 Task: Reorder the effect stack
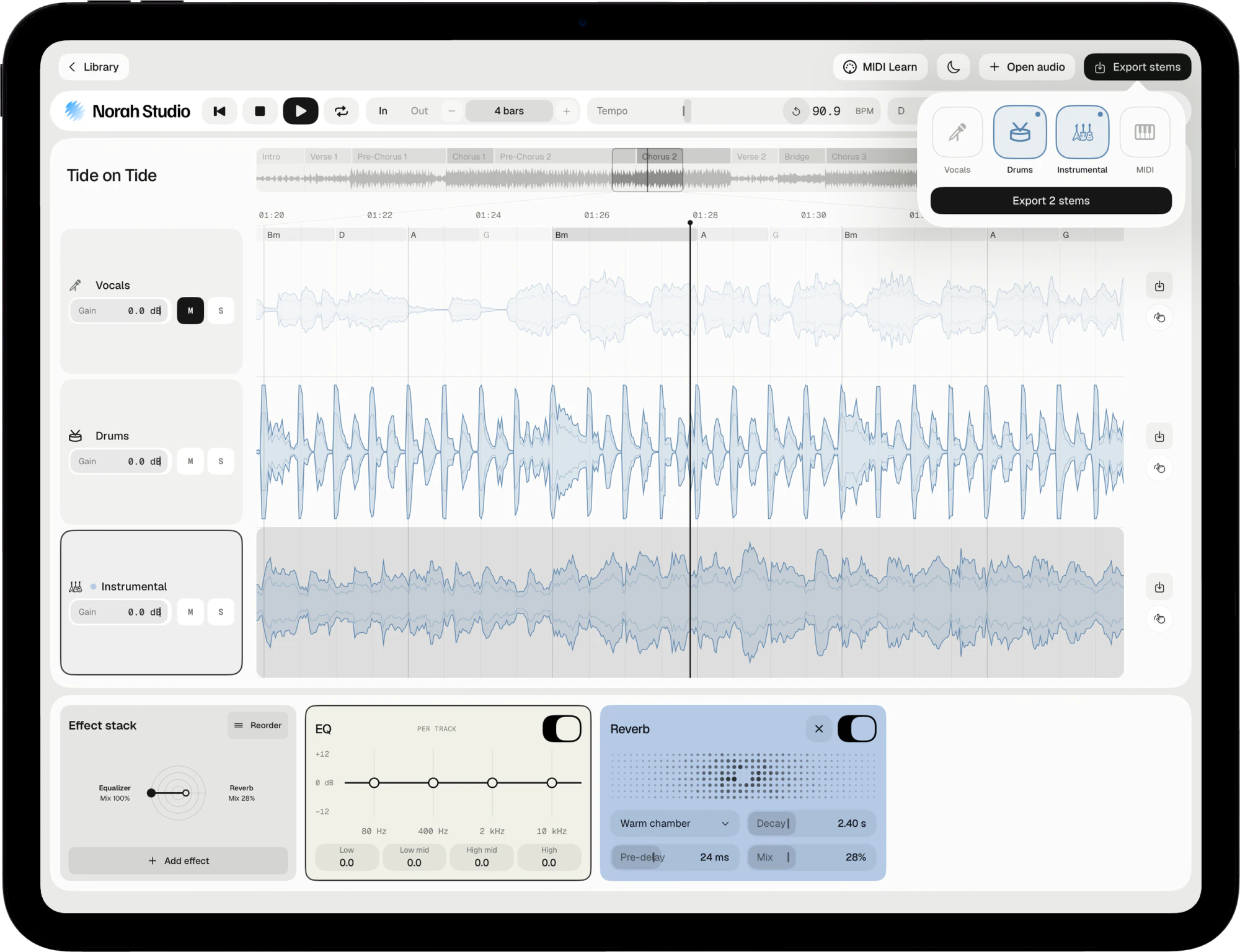[258, 725]
